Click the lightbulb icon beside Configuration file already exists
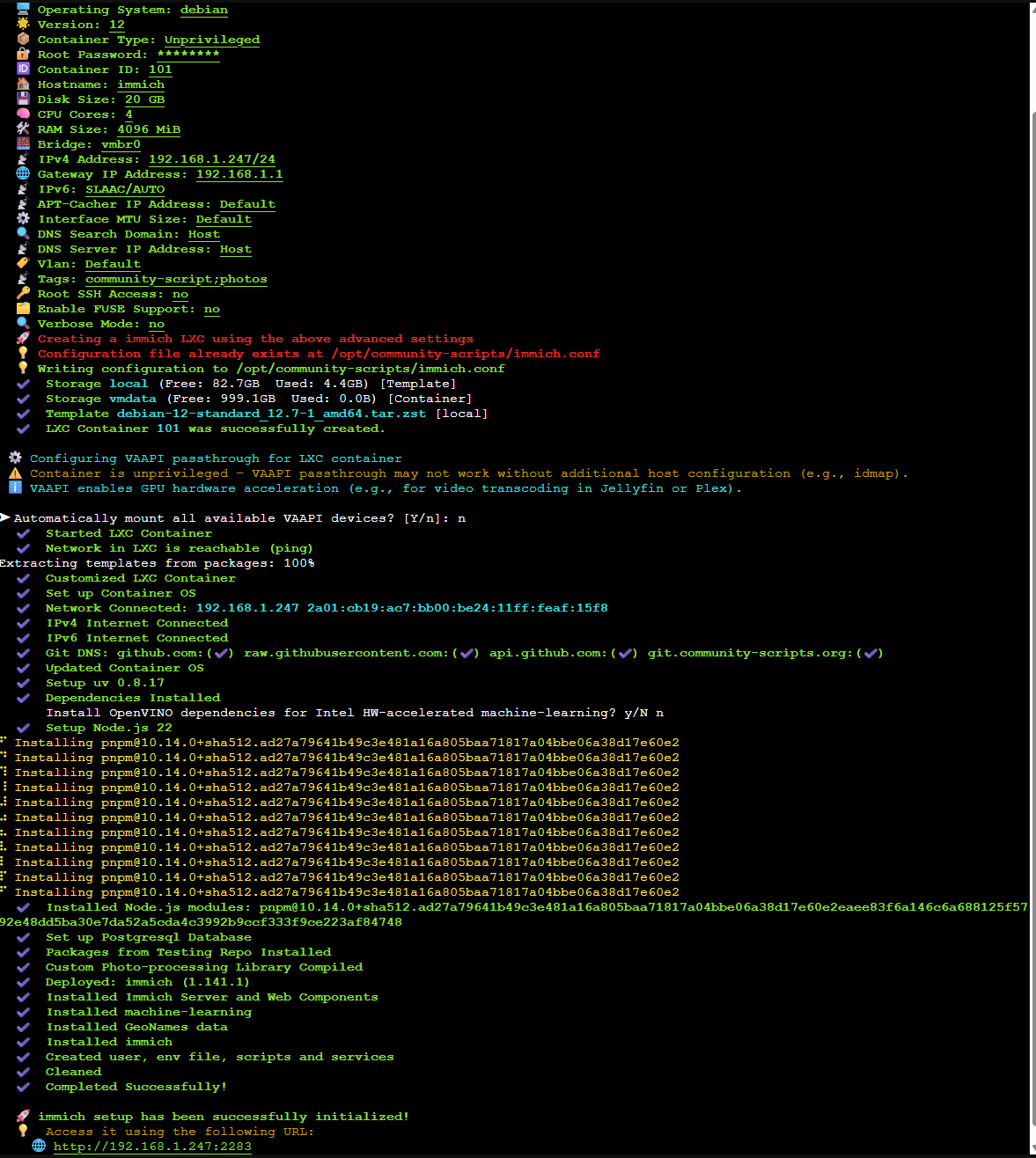The image size is (1036, 1158). tap(23, 353)
